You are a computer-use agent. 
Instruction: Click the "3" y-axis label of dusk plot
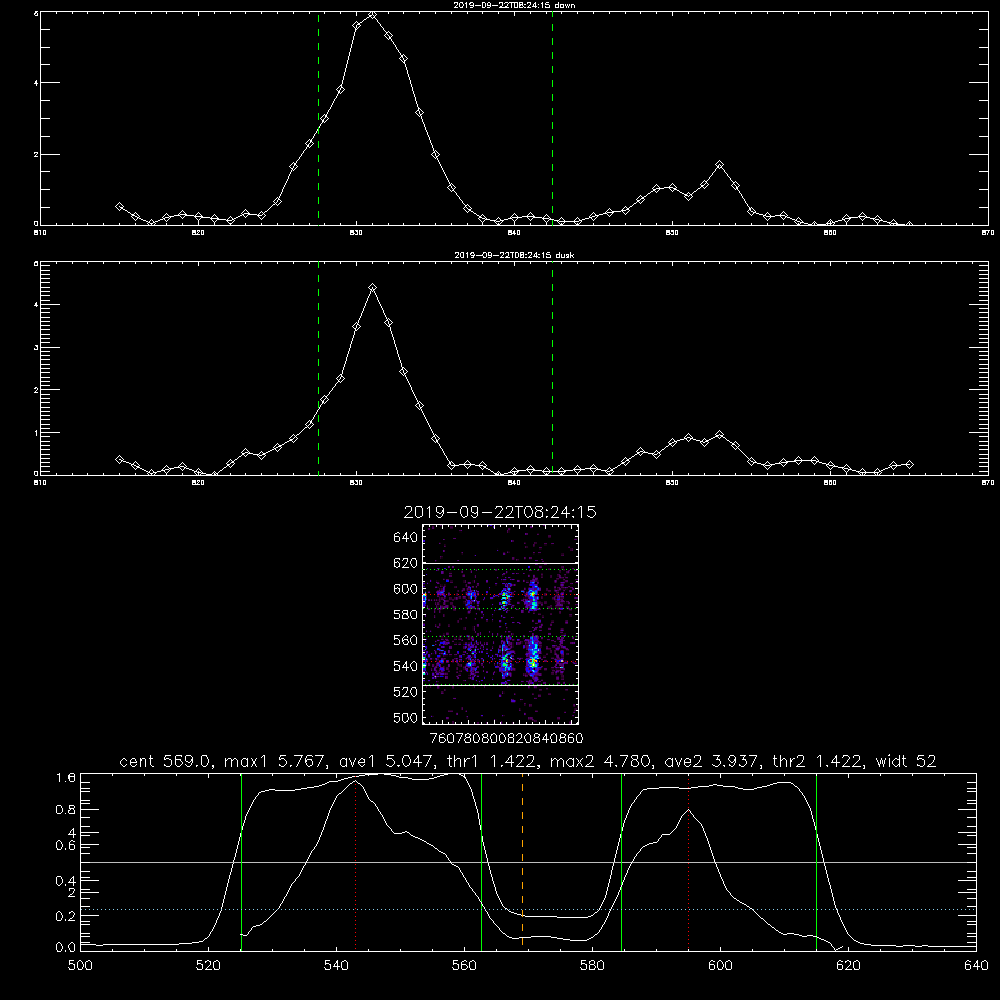pos(36,348)
